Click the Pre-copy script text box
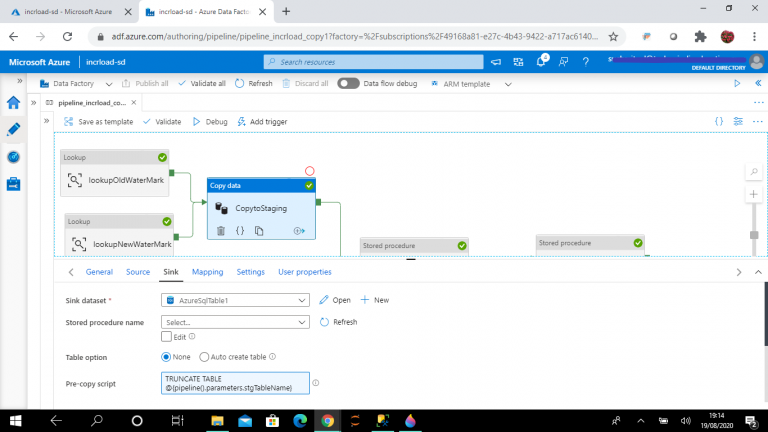Screen dimensions: 768x432 tap(235, 383)
